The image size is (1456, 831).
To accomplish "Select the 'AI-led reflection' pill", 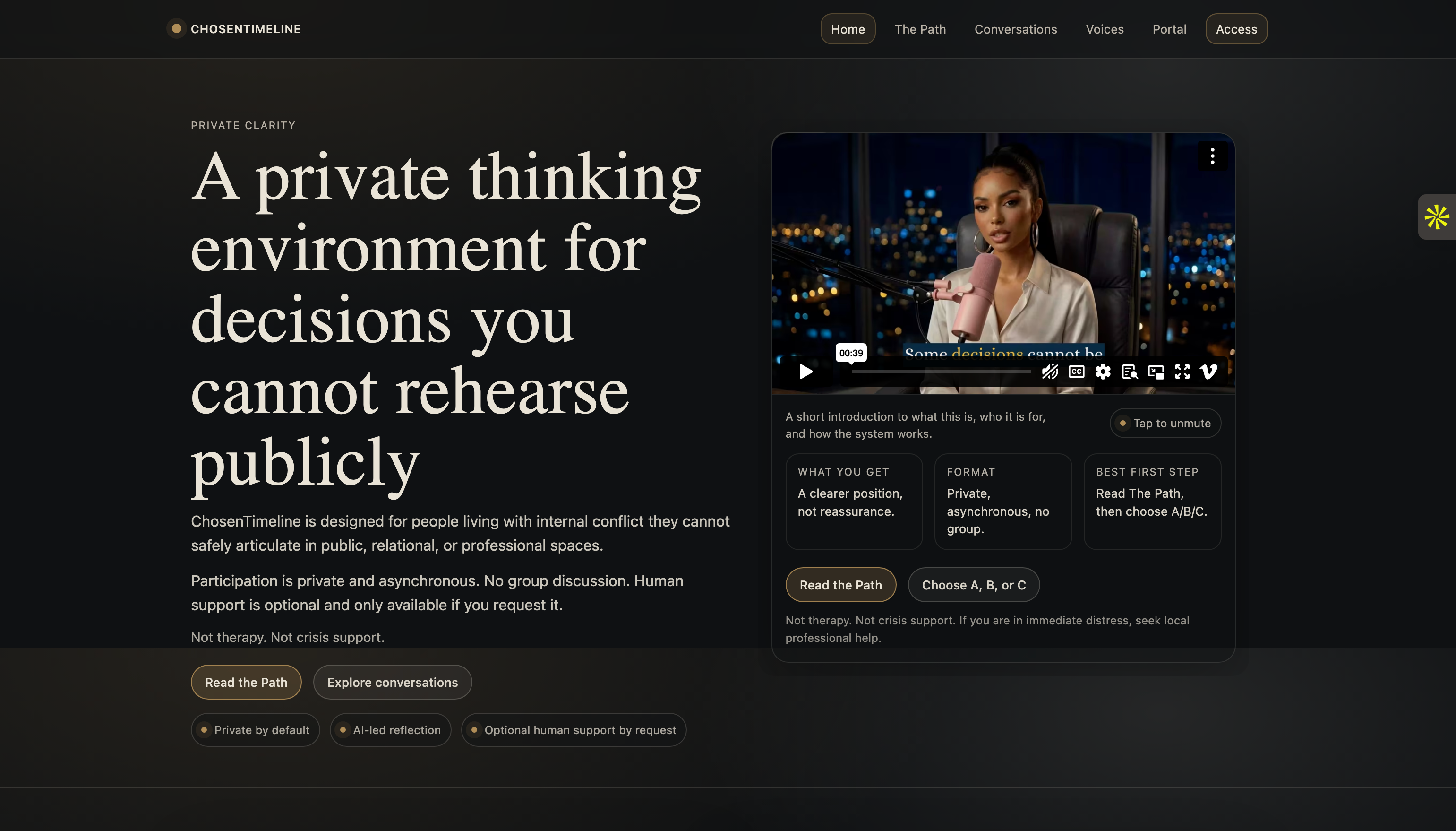I will point(391,729).
